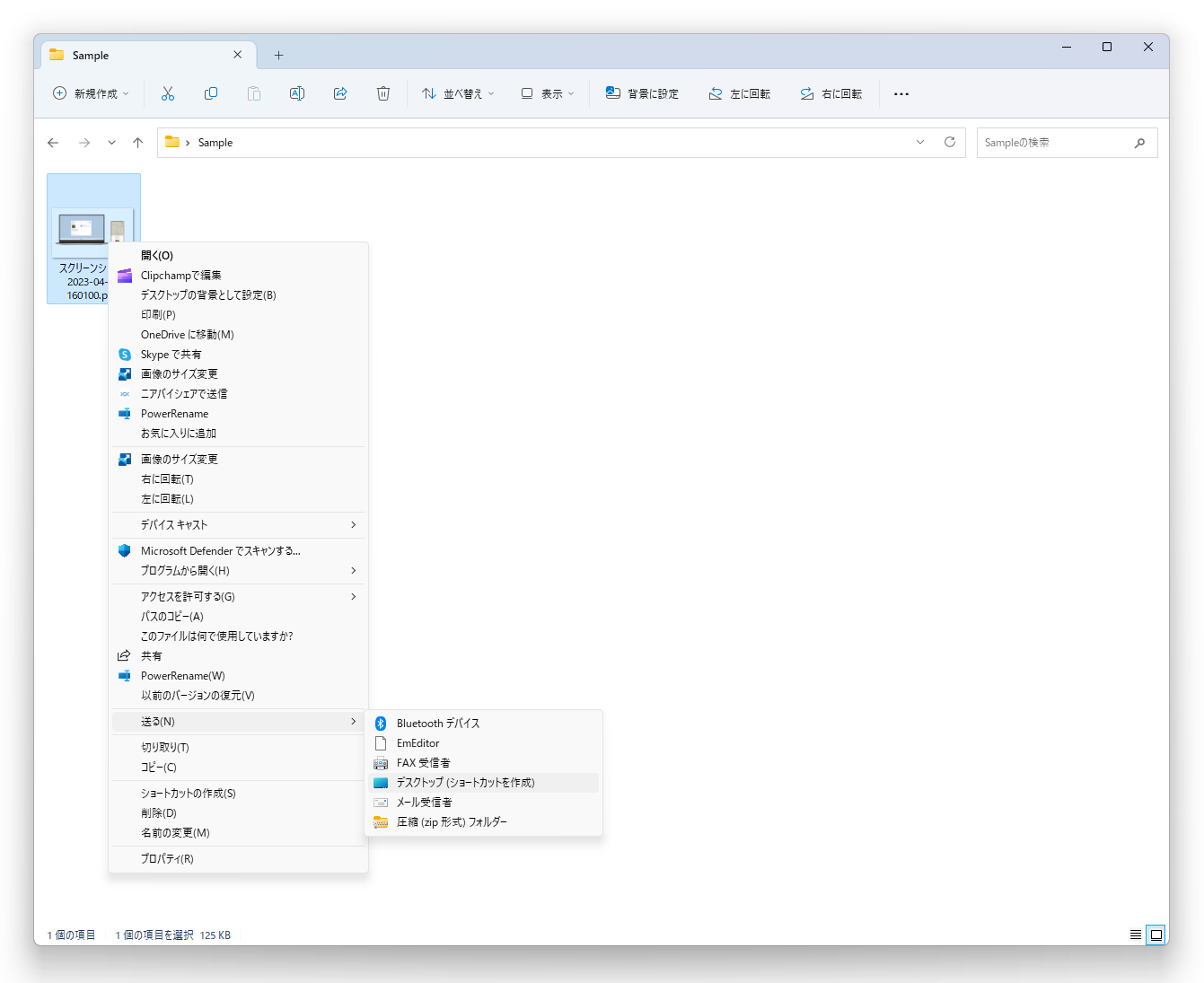The image size is (1204, 983).
Task: Open the 並べ替え sort dropdown
Action: 458,93
